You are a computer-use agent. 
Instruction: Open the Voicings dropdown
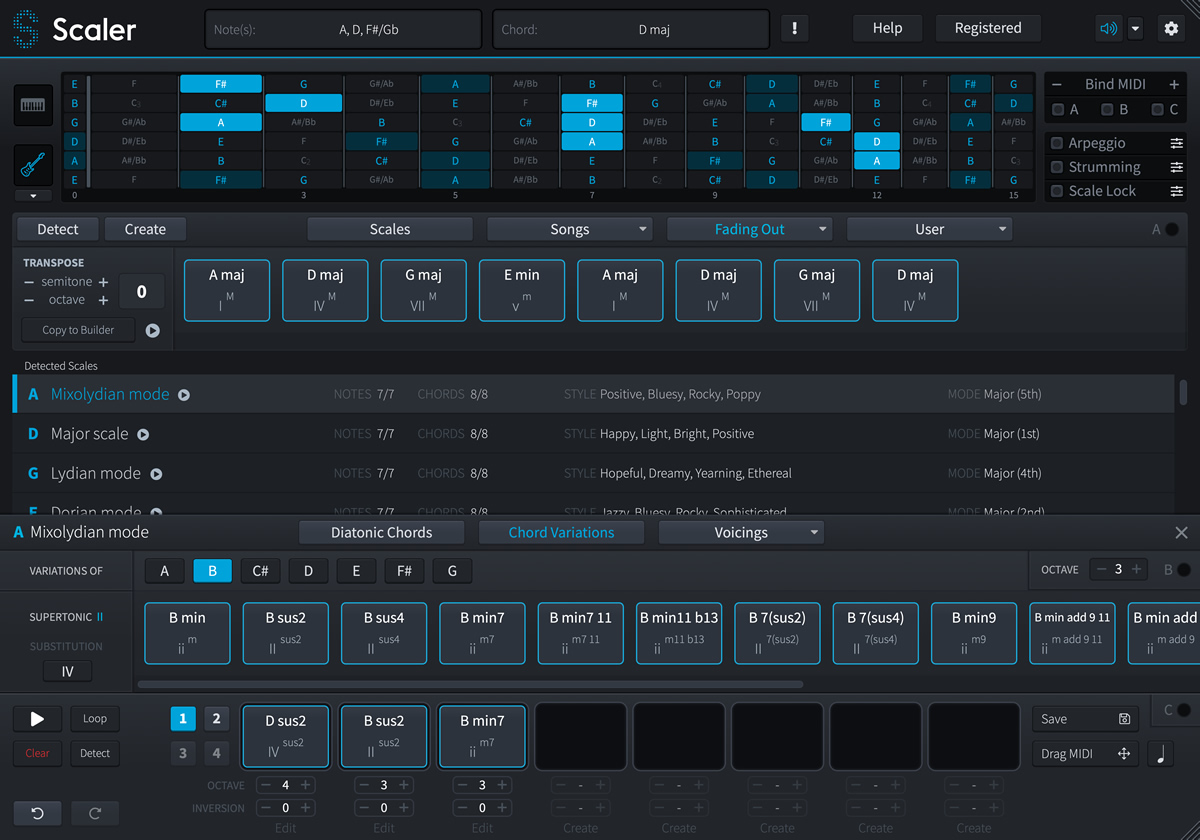(x=741, y=532)
